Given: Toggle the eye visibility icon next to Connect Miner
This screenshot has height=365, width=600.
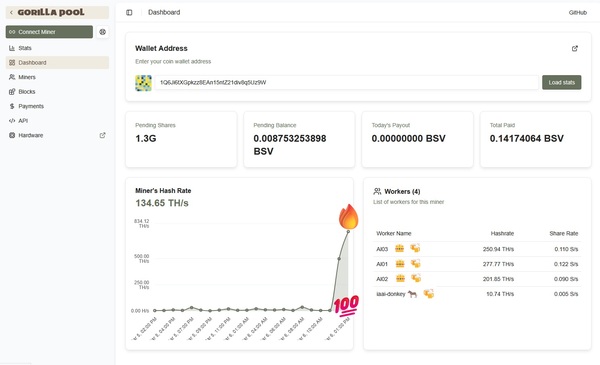Looking at the screenshot, I should coord(103,32).
